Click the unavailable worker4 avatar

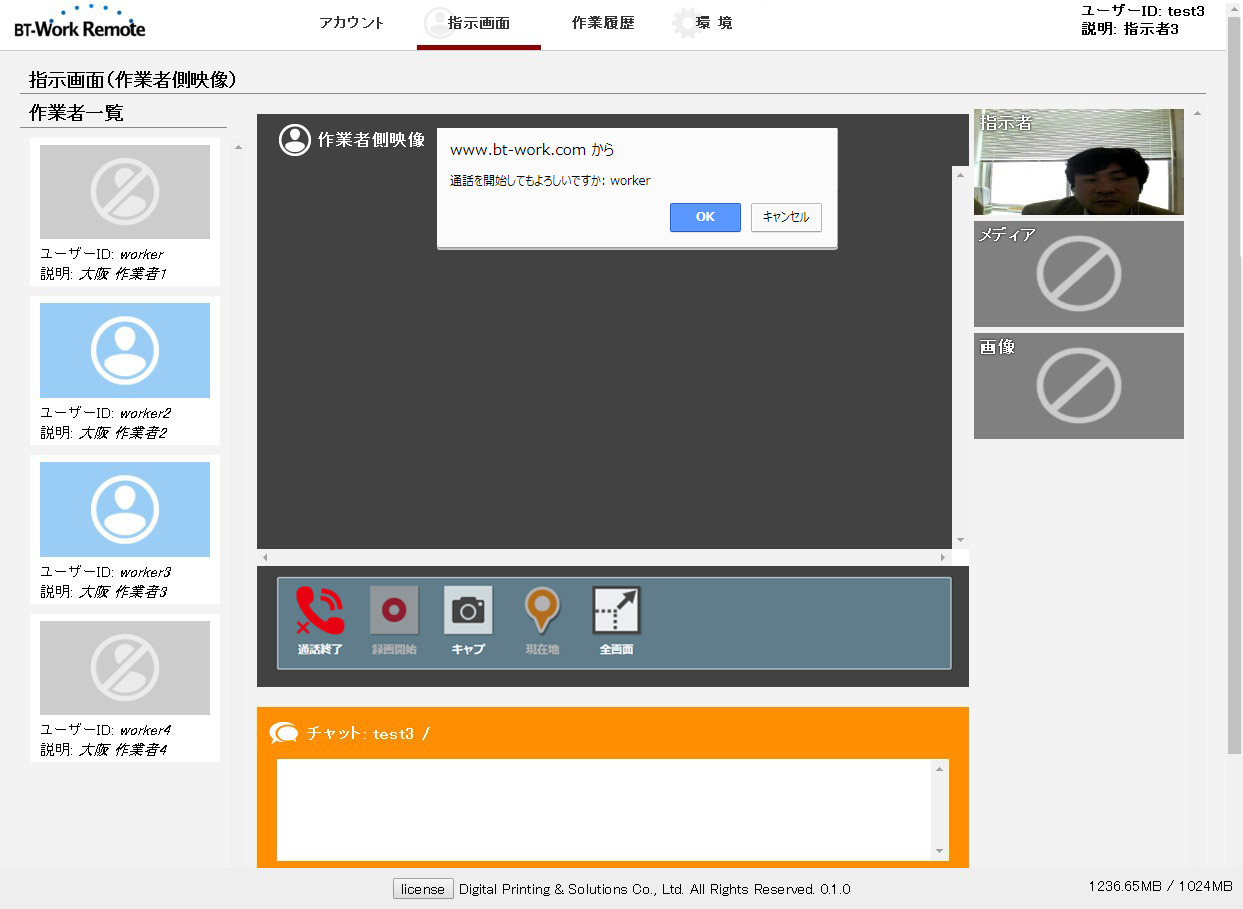[125, 668]
